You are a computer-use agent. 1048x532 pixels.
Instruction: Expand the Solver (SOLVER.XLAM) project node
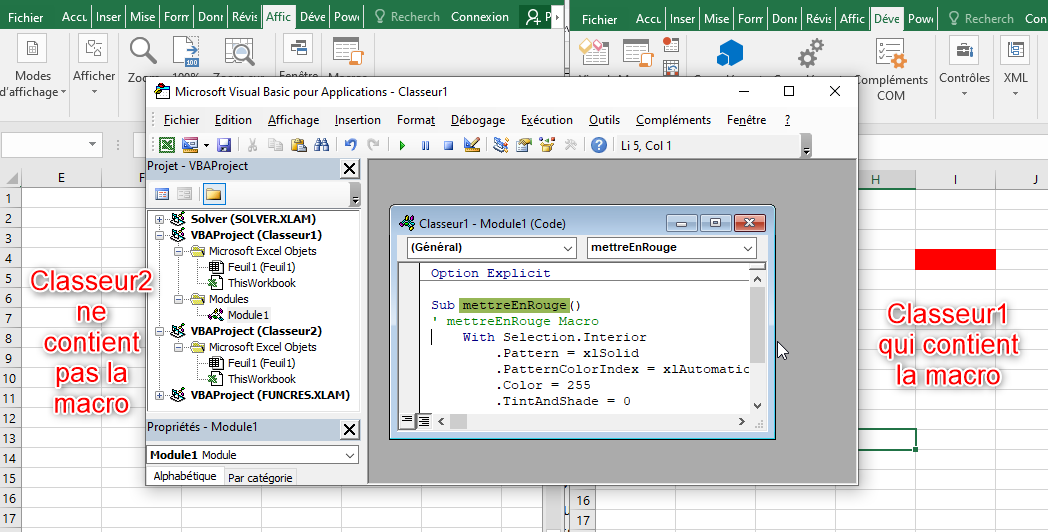pyautogui.click(x=159, y=219)
